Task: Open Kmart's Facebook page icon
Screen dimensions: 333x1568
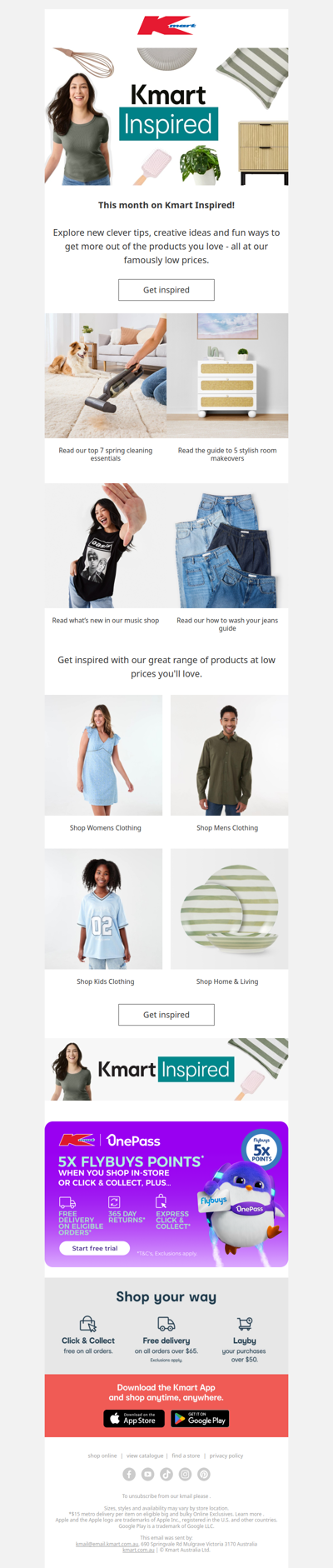Action: [x=129, y=1474]
